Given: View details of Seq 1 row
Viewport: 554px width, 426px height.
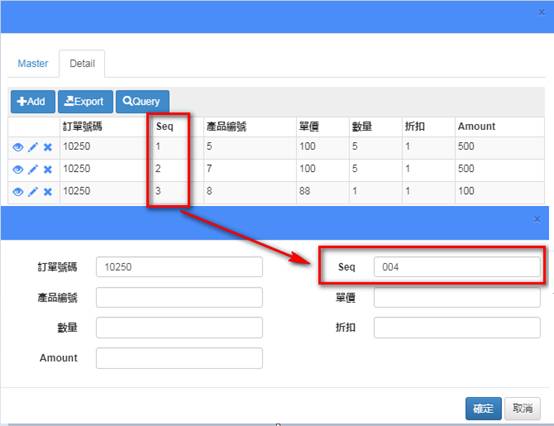Looking at the screenshot, I should tap(18, 147).
